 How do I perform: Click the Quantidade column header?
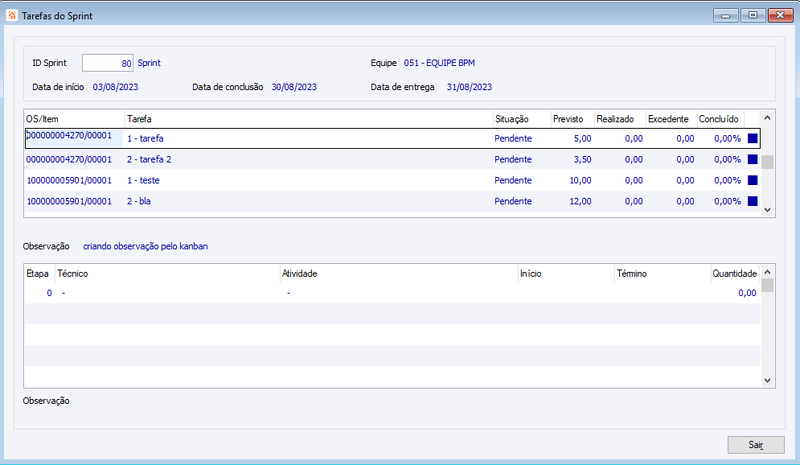point(735,274)
